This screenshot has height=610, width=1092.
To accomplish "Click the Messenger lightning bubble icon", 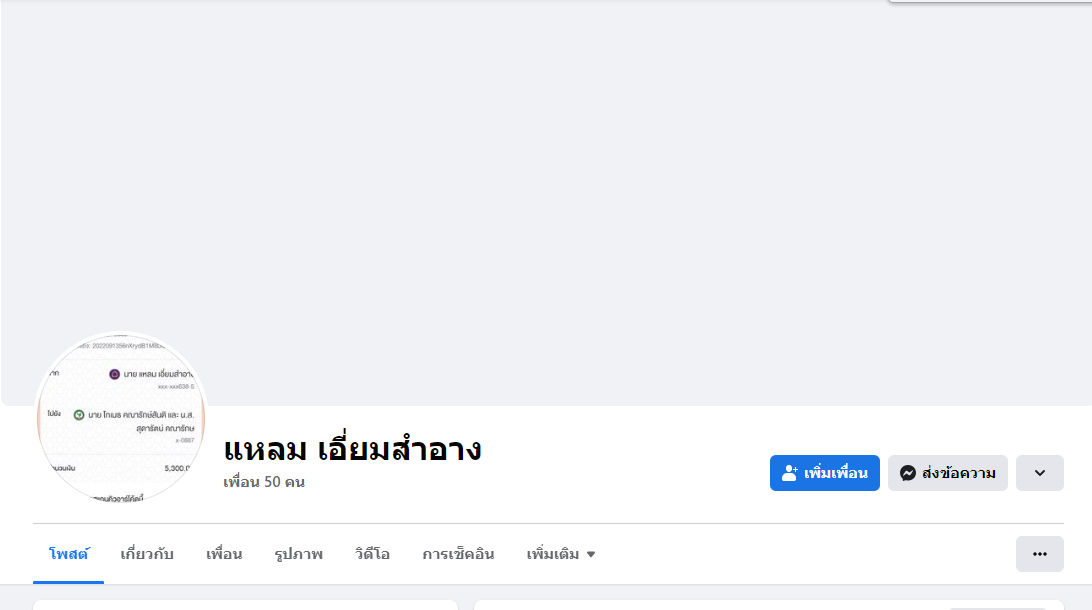I will tap(908, 473).
